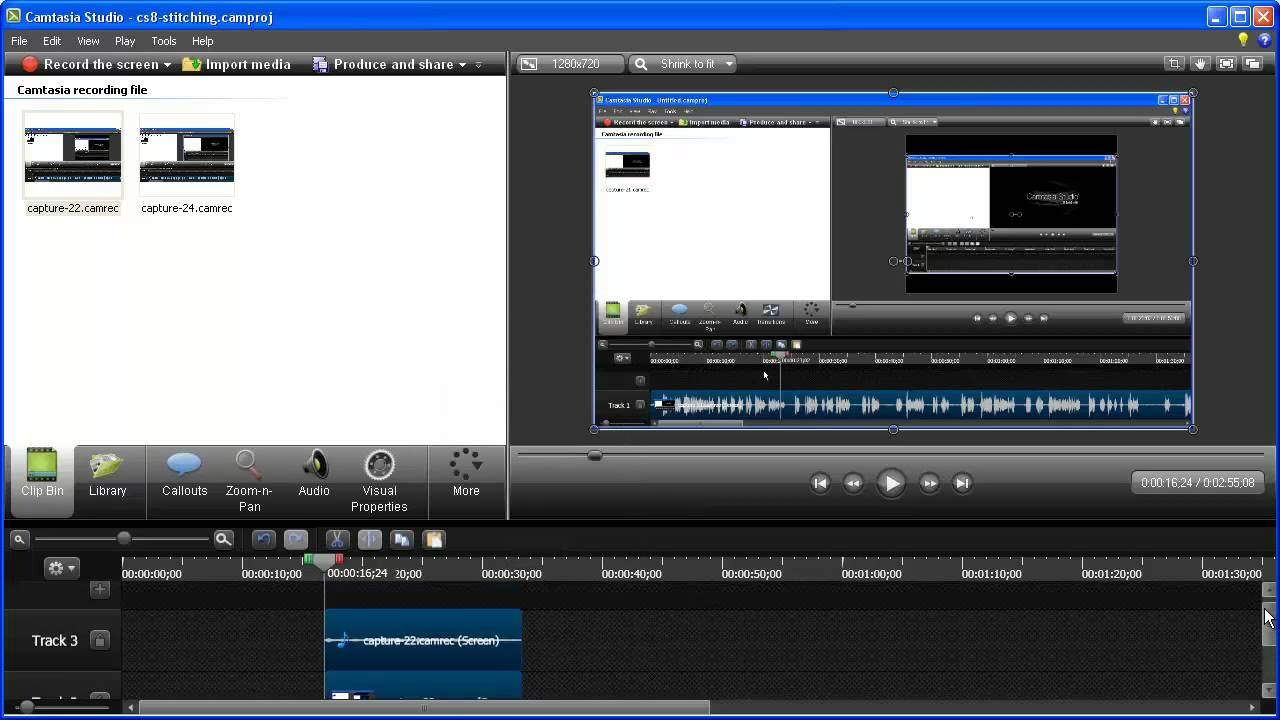Image resolution: width=1280 pixels, height=720 pixels.
Task: Open the Zoom-n-Pan tab
Action: (x=249, y=481)
